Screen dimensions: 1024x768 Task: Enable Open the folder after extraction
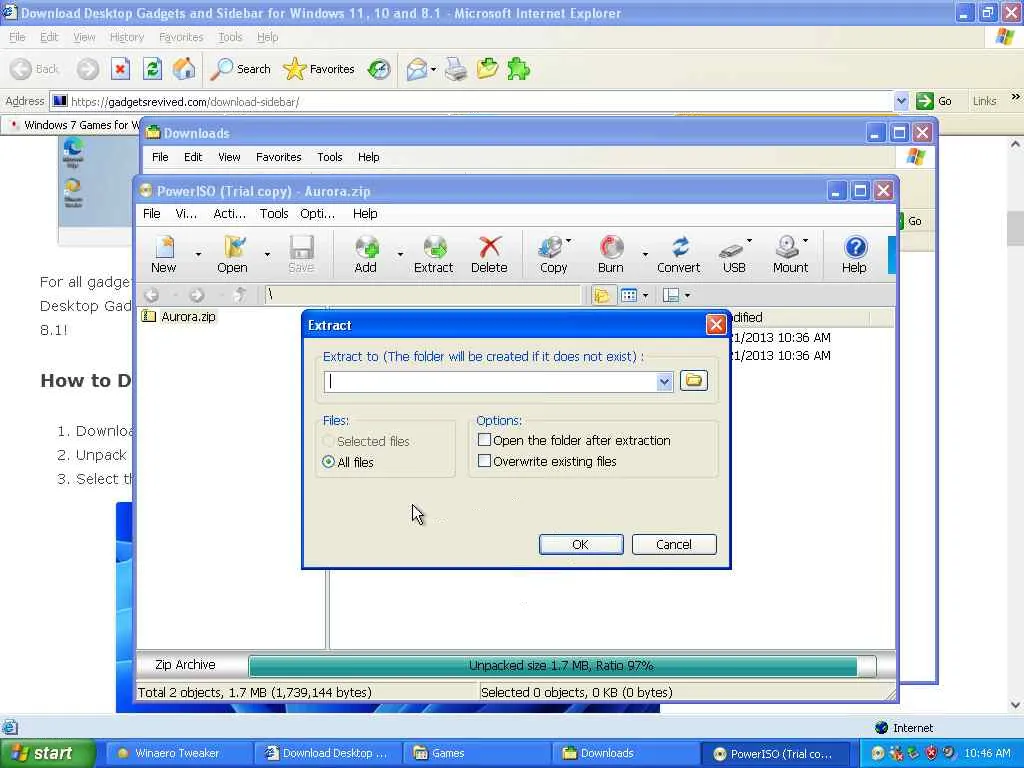(x=485, y=440)
